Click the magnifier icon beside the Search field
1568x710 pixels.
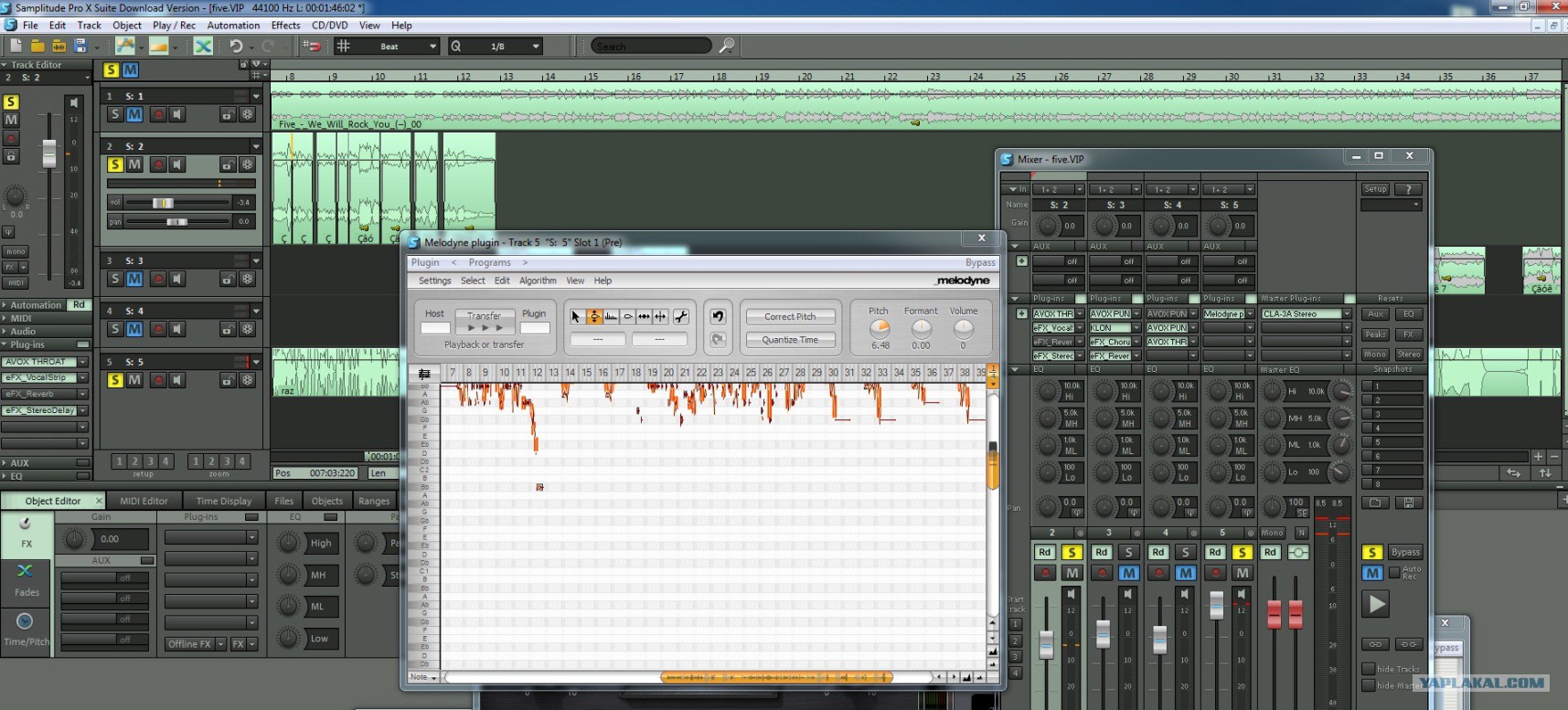(x=727, y=46)
